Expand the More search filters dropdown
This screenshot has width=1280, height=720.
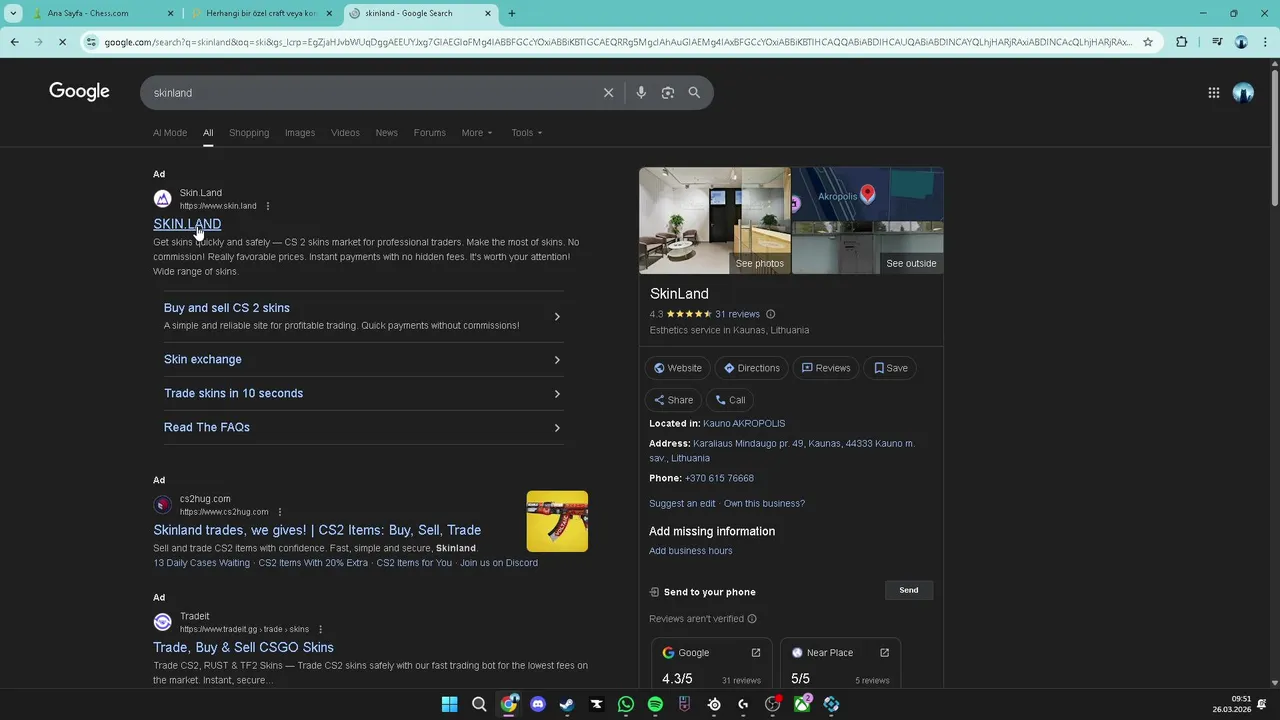click(x=477, y=133)
